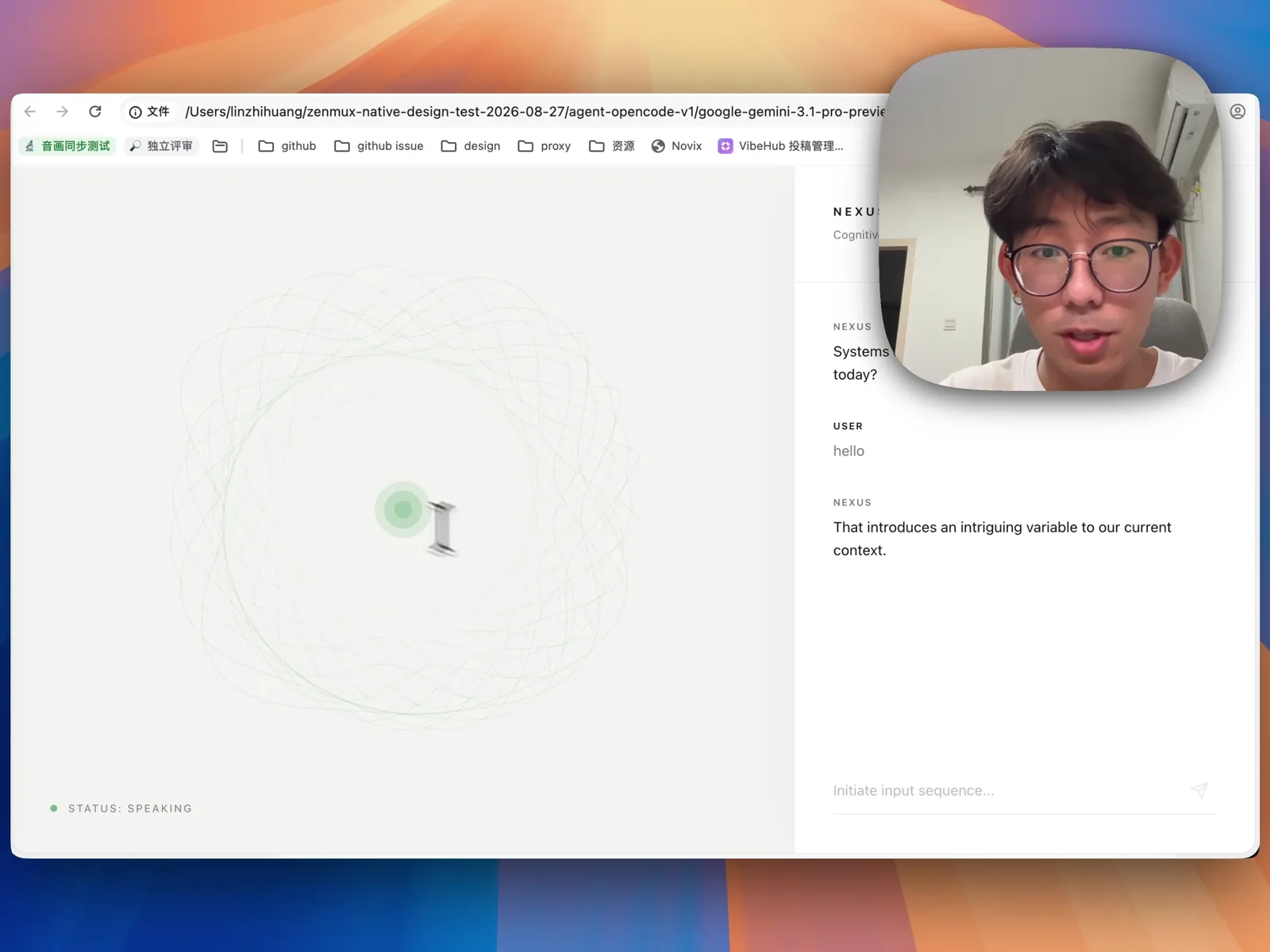
Task: Click the STATUS: SPEAKING indicator
Action: 121,808
